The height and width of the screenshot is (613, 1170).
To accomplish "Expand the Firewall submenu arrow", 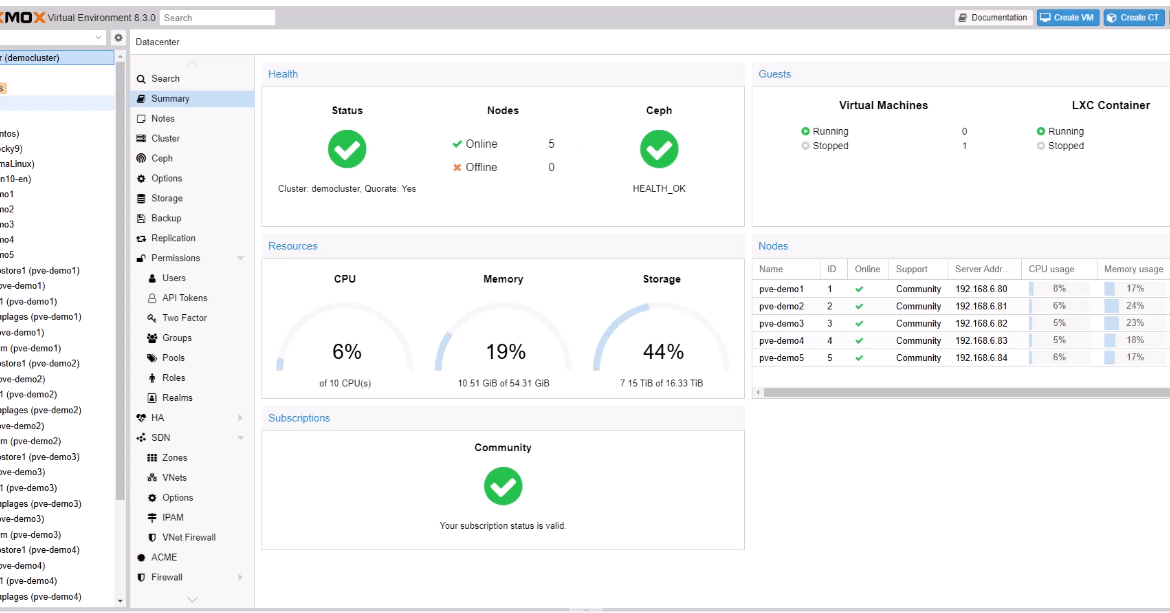I will pyautogui.click(x=240, y=577).
